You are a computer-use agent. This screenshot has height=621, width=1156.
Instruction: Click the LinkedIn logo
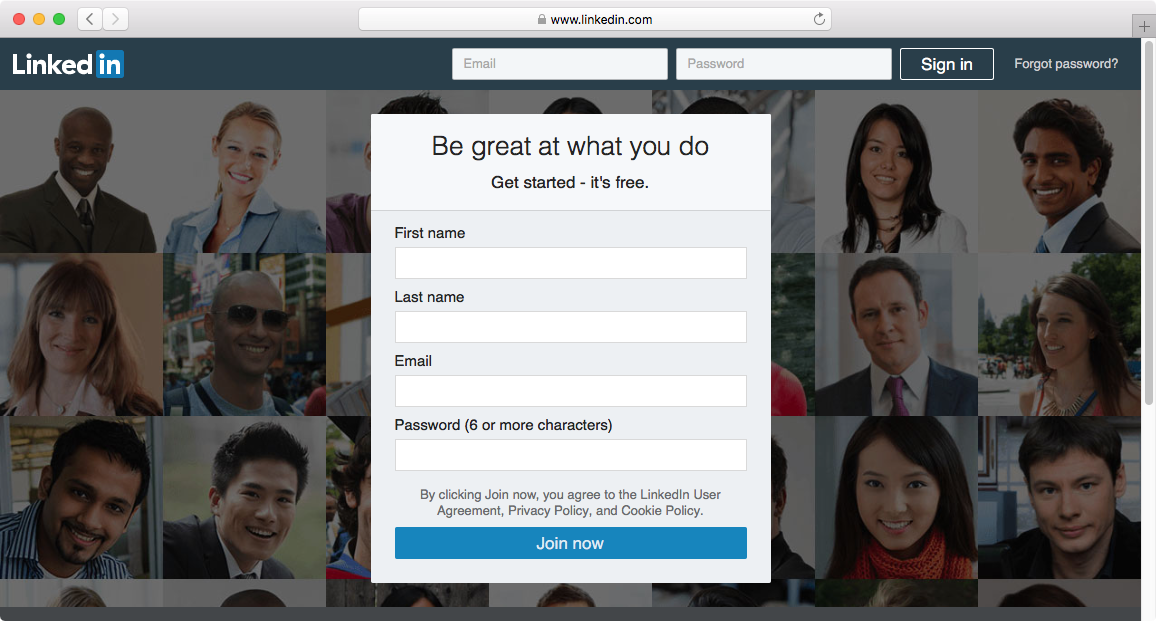68,64
